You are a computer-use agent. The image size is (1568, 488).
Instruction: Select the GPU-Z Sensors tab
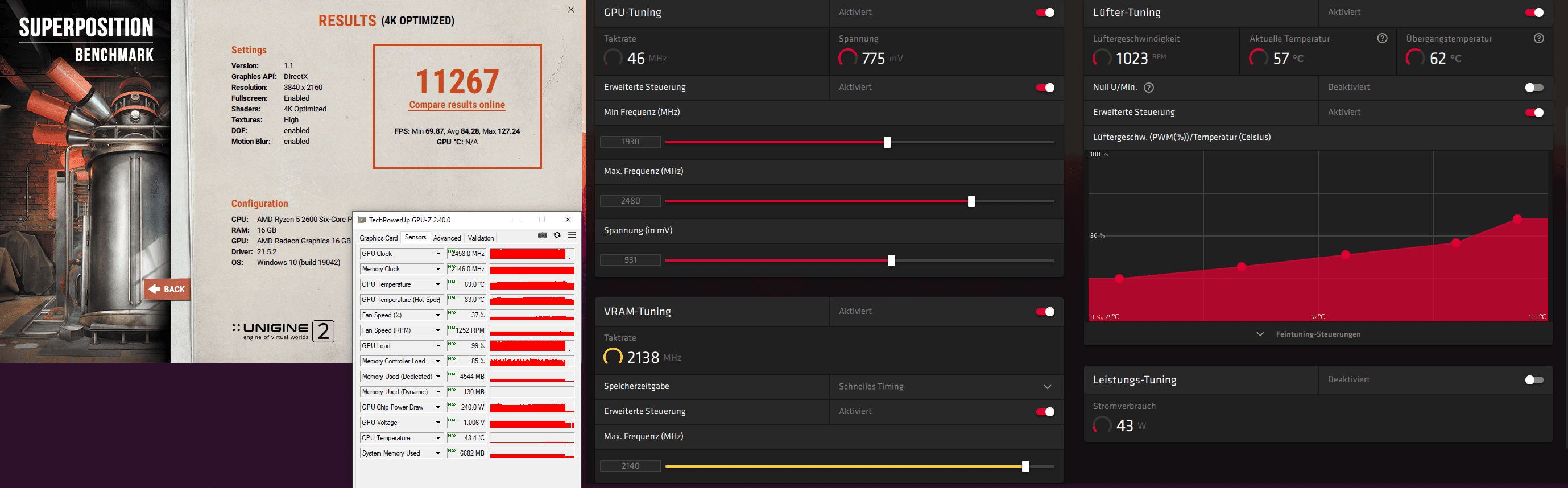coord(416,238)
